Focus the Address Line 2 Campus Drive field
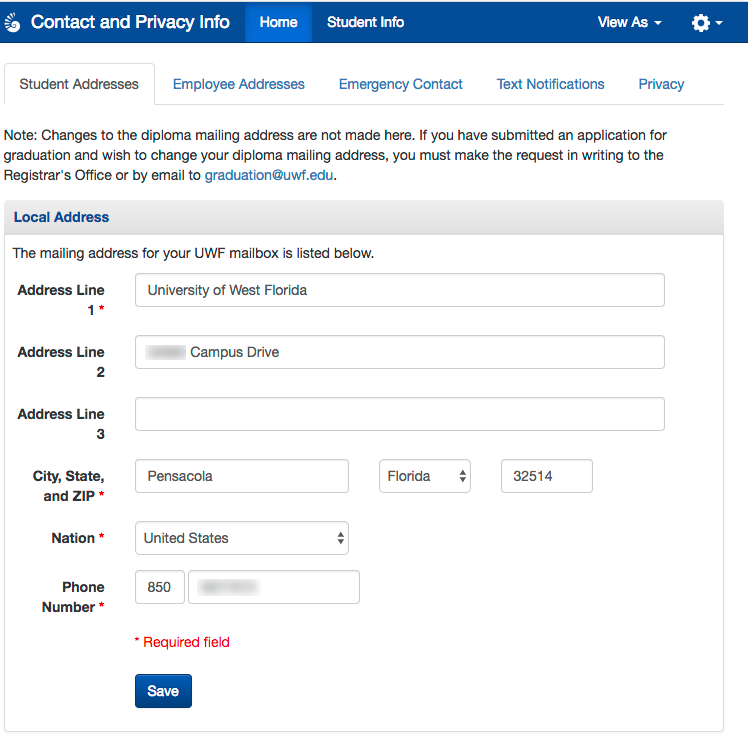Viewport: 748px width, 741px height. pos(400,352)
